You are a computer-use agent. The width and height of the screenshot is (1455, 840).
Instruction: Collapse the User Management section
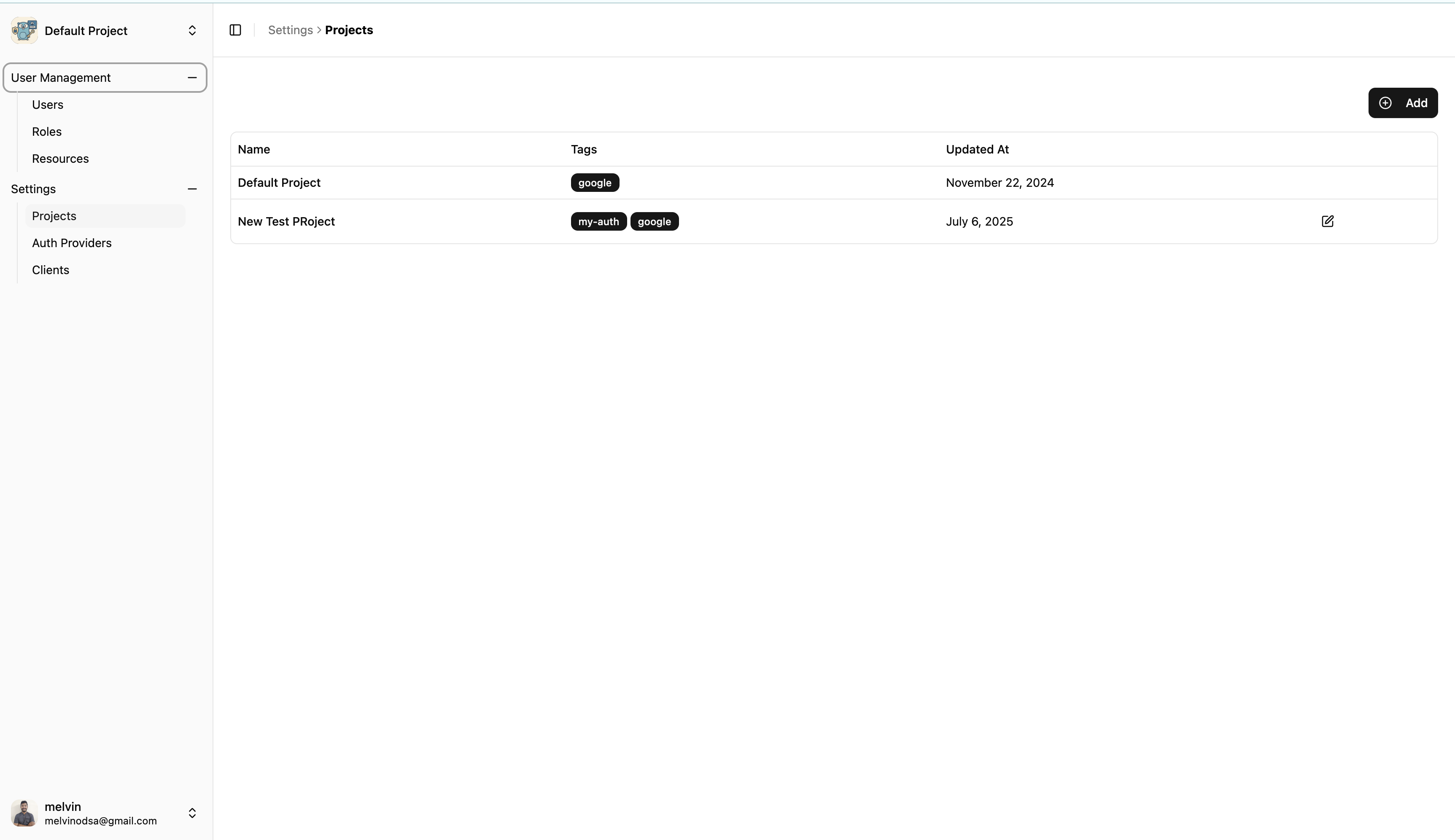pos(192,77)
